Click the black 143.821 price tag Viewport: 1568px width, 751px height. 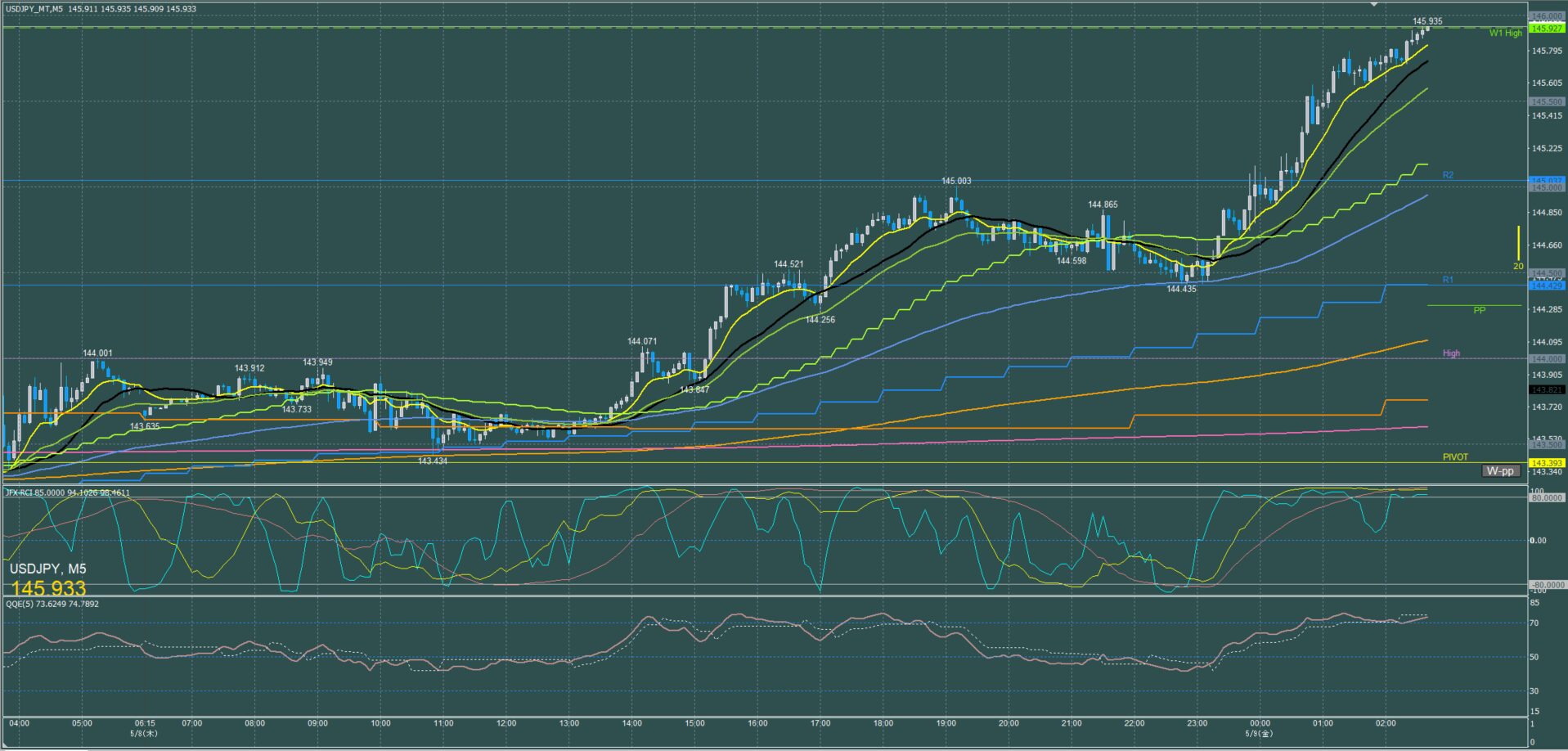[x=1547, y=390]
